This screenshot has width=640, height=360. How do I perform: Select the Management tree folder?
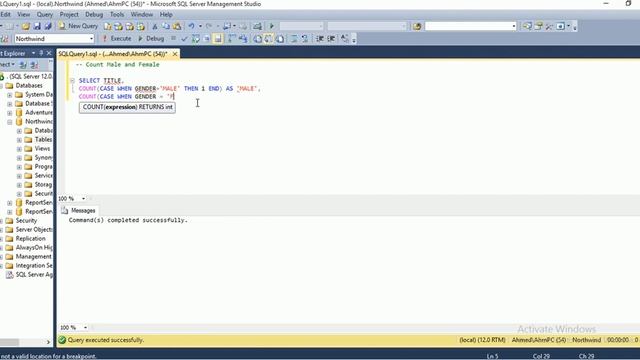(33, 256)
